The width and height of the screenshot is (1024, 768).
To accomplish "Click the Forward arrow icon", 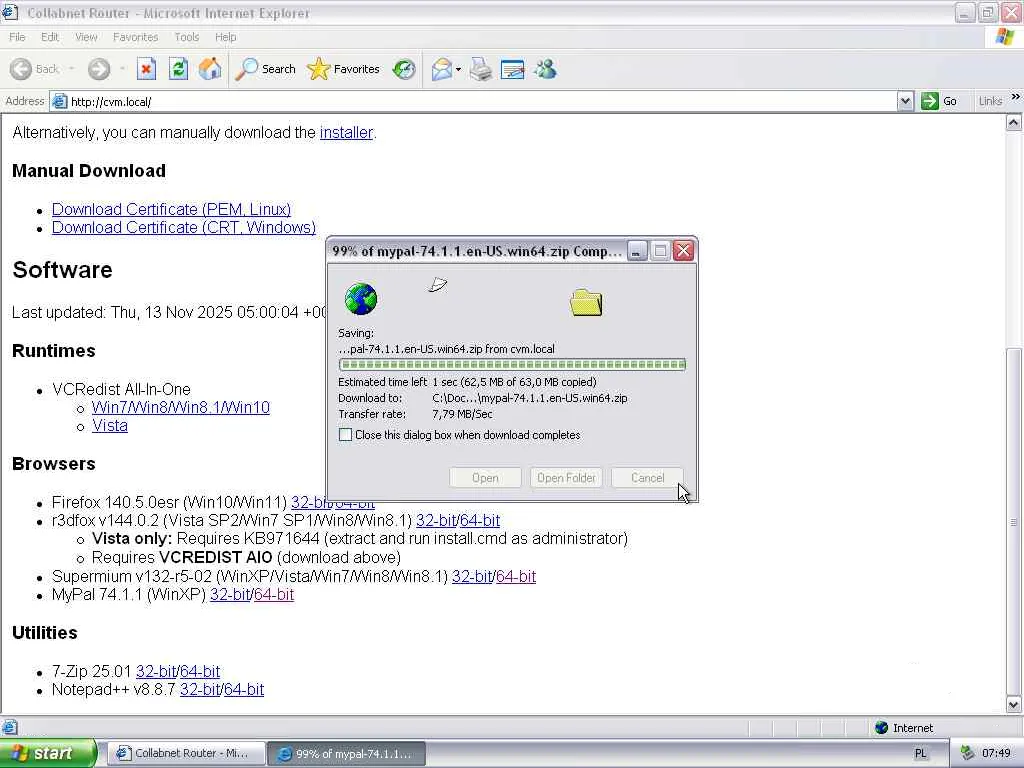I will coord(99,69).
